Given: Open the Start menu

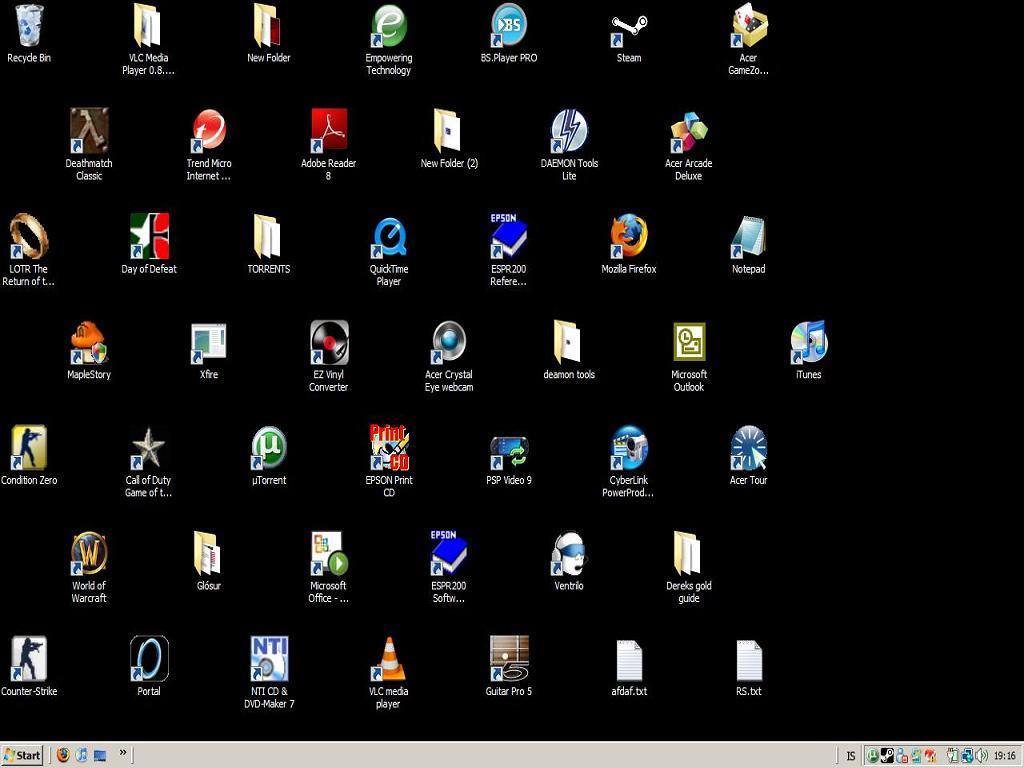Looking at the screenshot, I should pos(22,756).
